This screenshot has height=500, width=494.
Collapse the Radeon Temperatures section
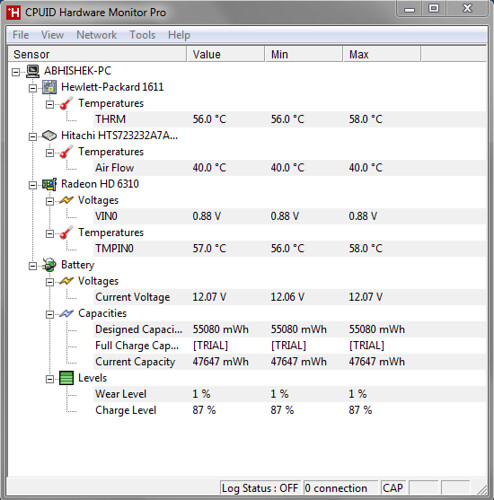pyautogui.click(x=50, y=233)
